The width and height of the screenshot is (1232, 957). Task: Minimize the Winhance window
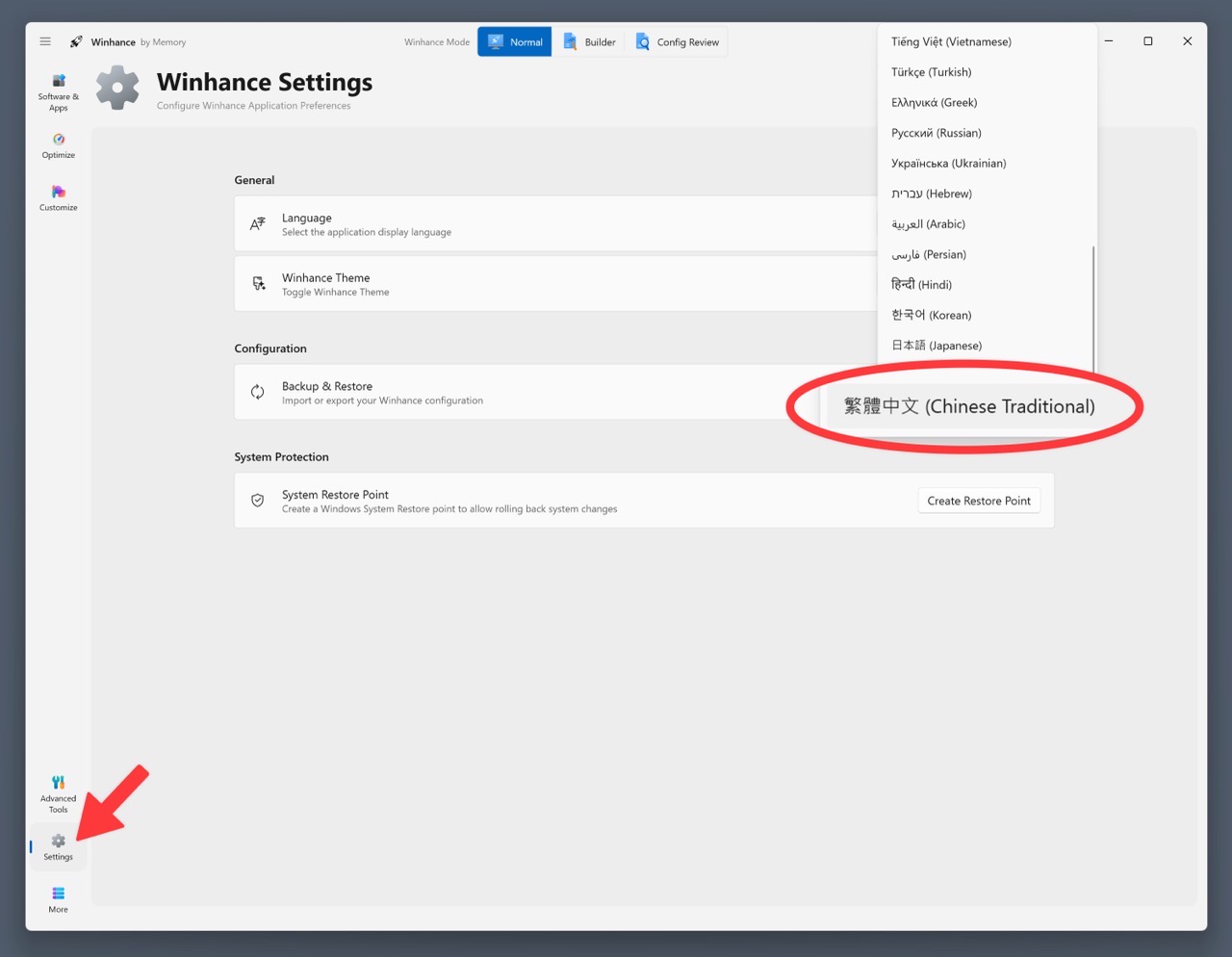(x=1109, y=41)
